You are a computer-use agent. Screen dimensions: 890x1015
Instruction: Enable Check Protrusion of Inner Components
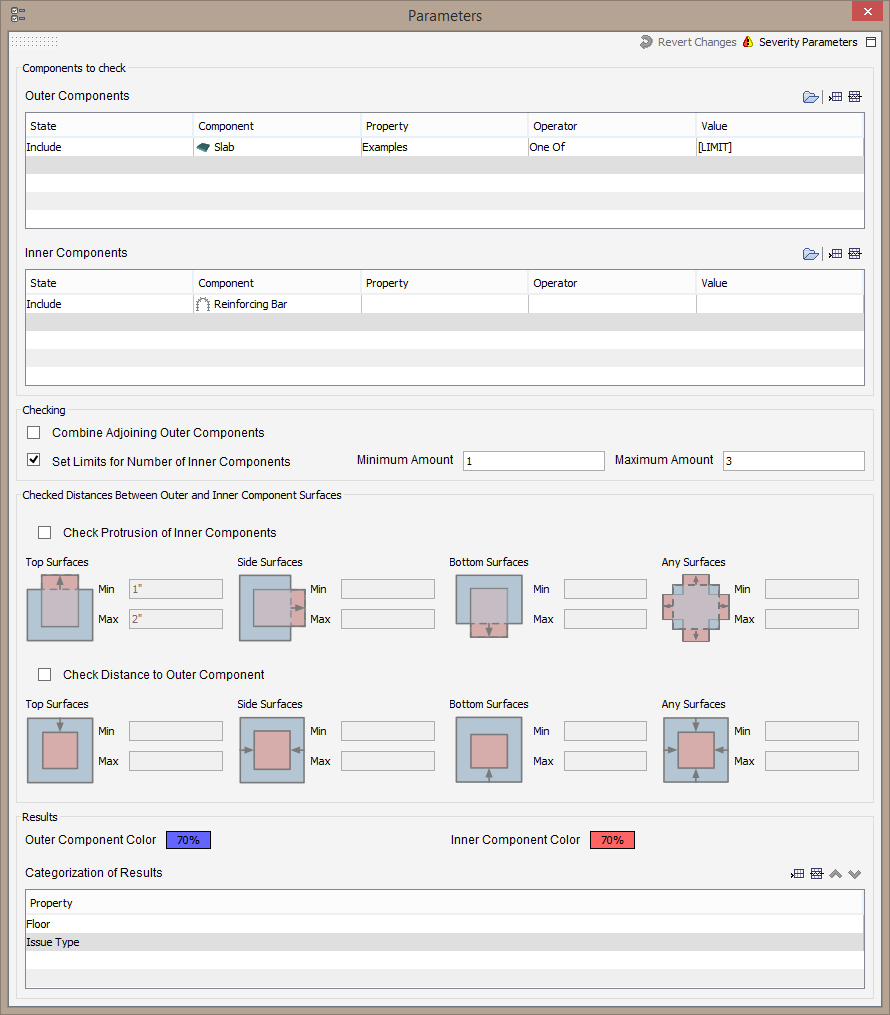pos(45,533)
